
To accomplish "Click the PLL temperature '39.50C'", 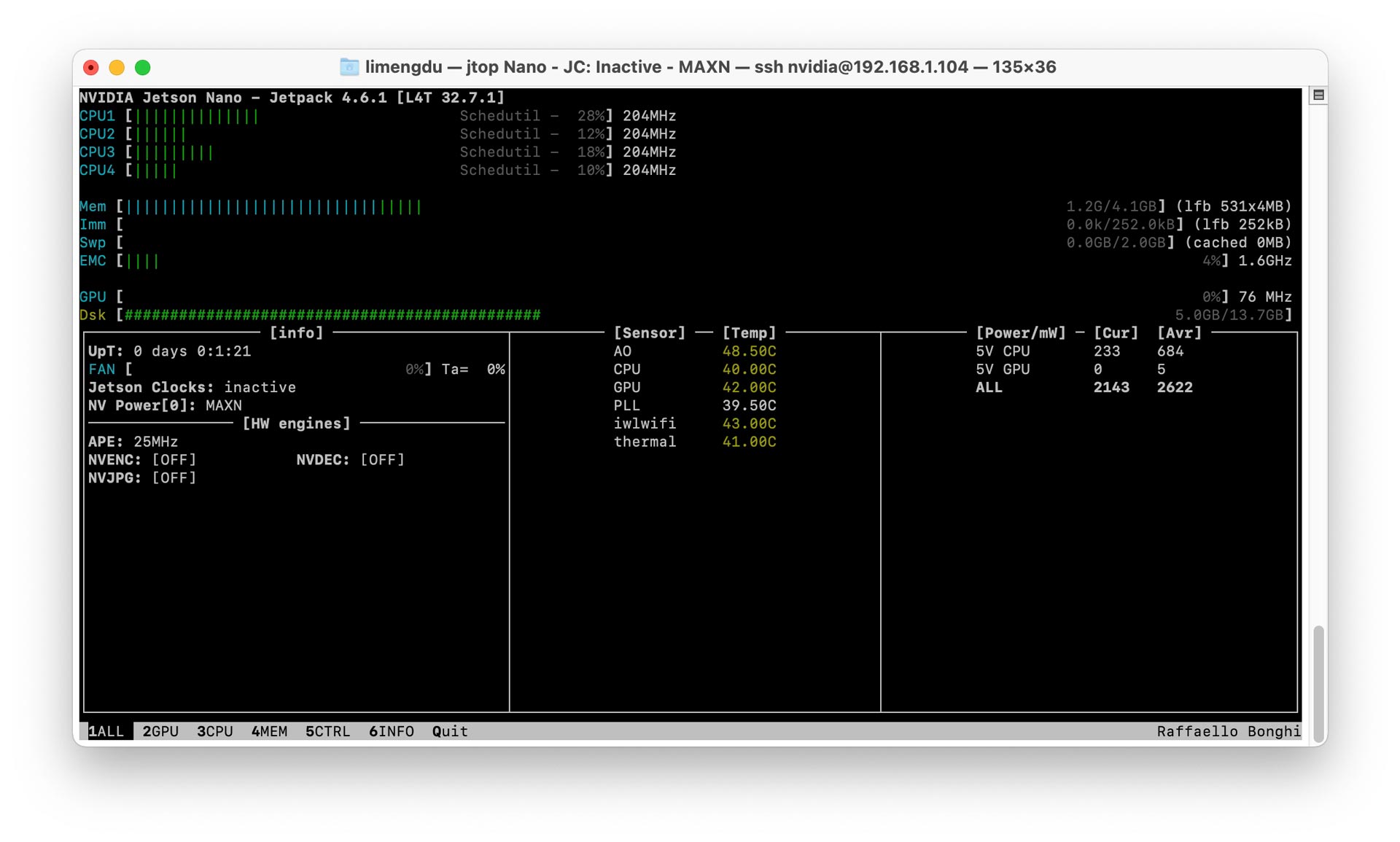I will [749, 405].
